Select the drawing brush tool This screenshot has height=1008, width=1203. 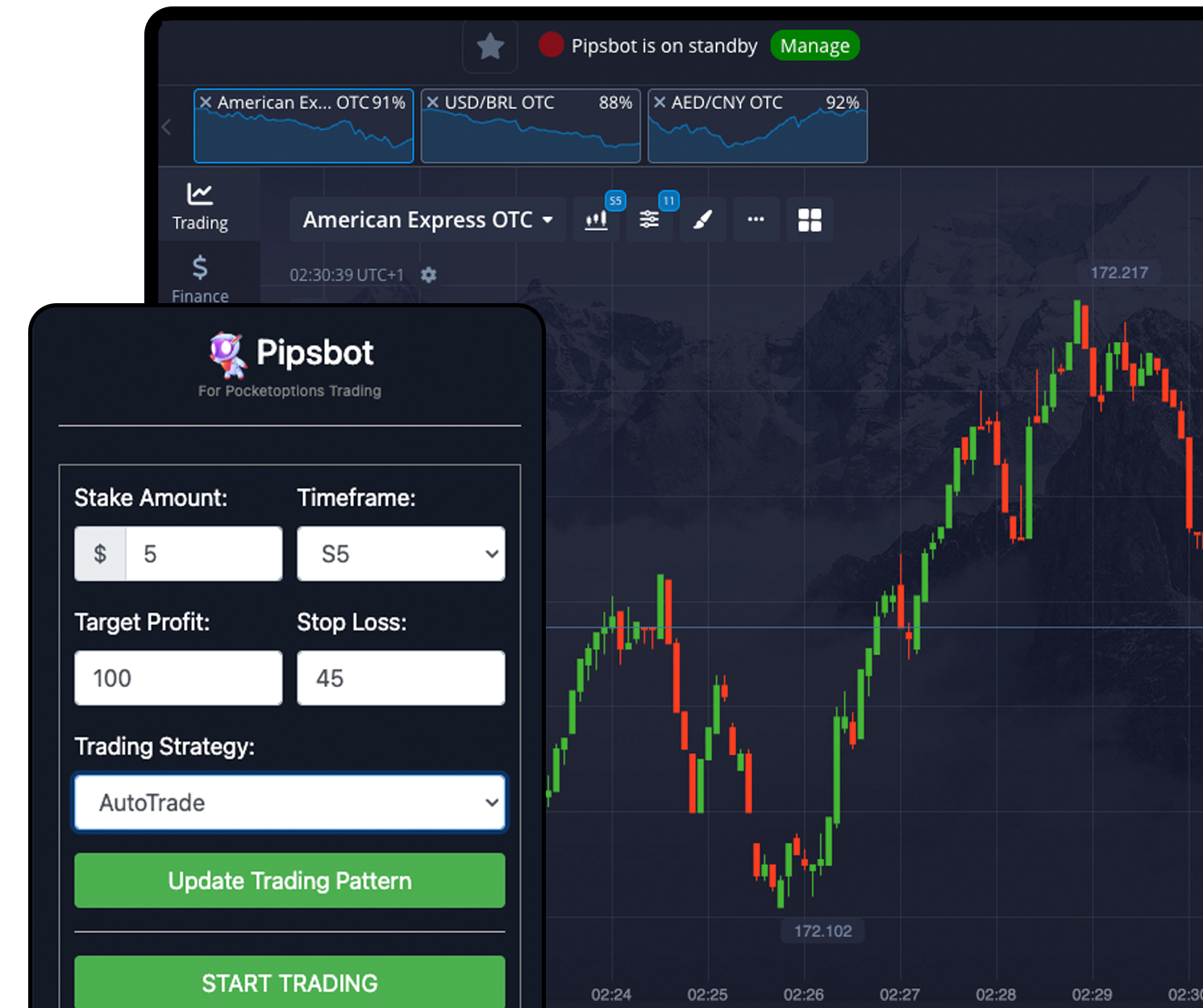pyautogui.click(x=702, y=219)
